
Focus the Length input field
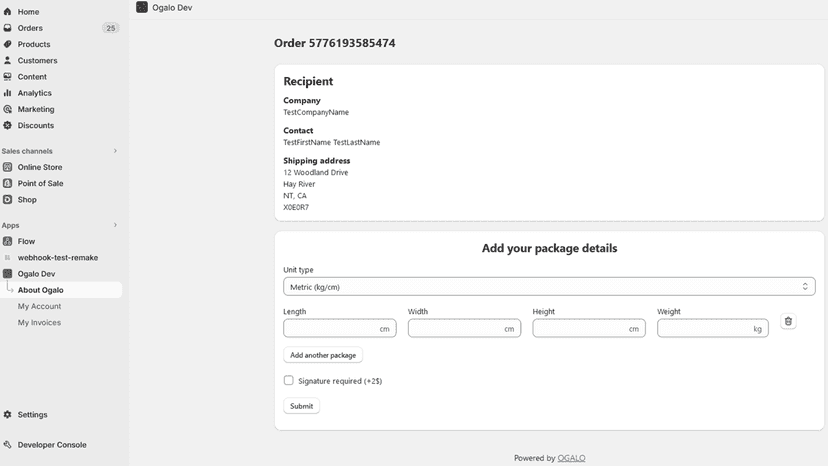[340, 328]
